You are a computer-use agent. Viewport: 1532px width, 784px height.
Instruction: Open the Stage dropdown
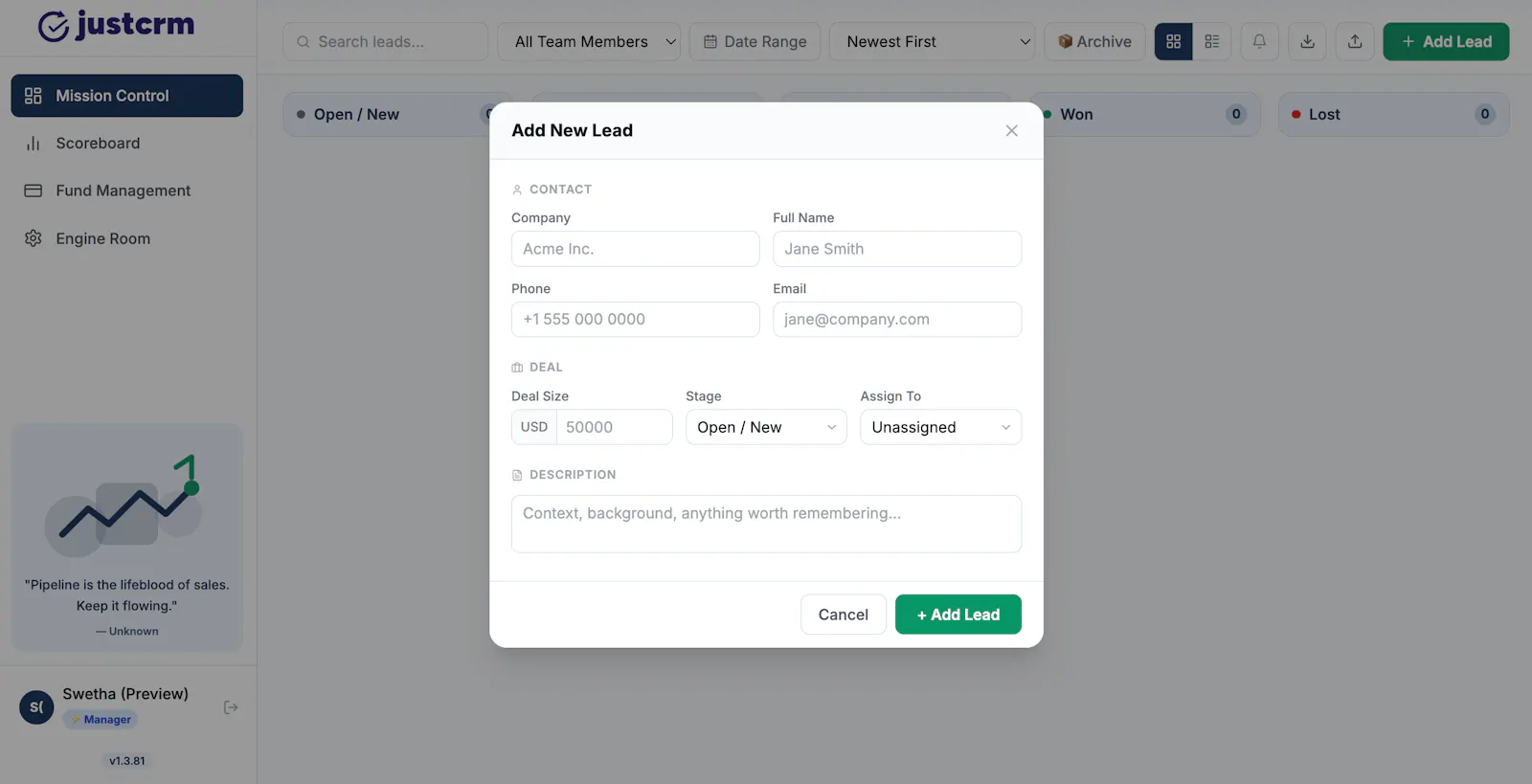coord(766,427)
